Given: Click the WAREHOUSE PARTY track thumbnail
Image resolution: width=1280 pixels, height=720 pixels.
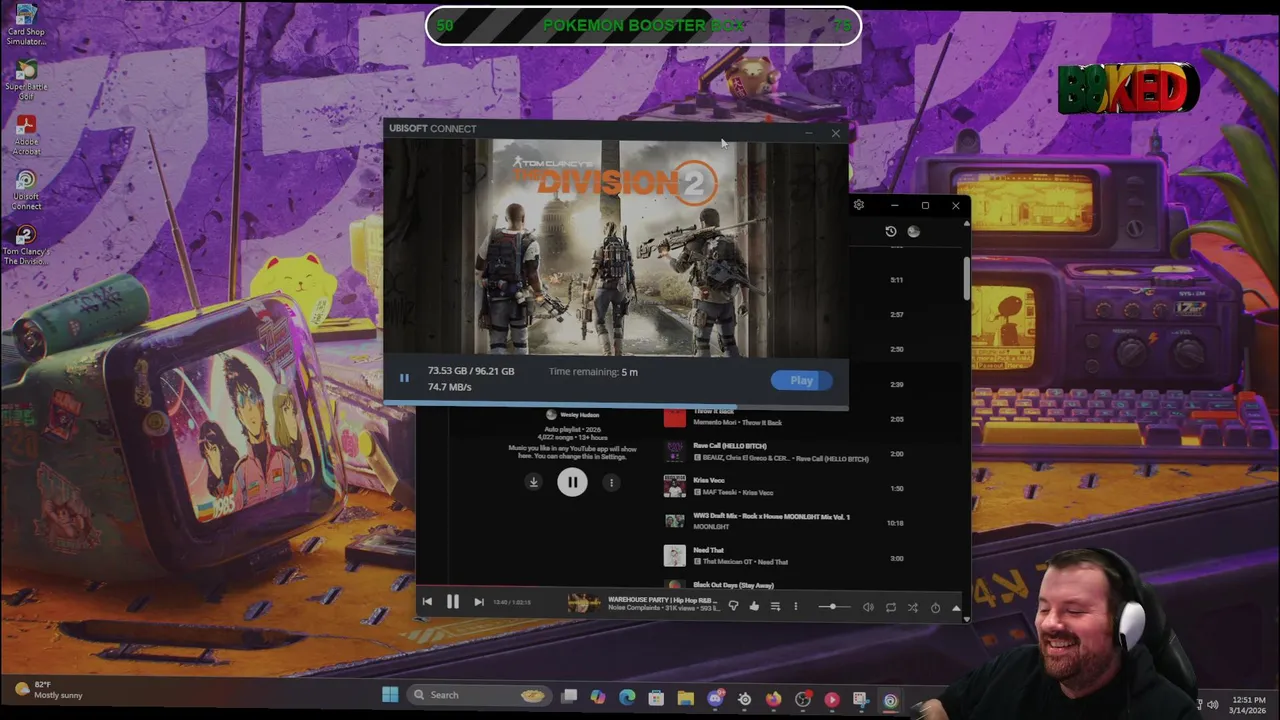Looking at the screenshot, I should (x=584, y=603).
